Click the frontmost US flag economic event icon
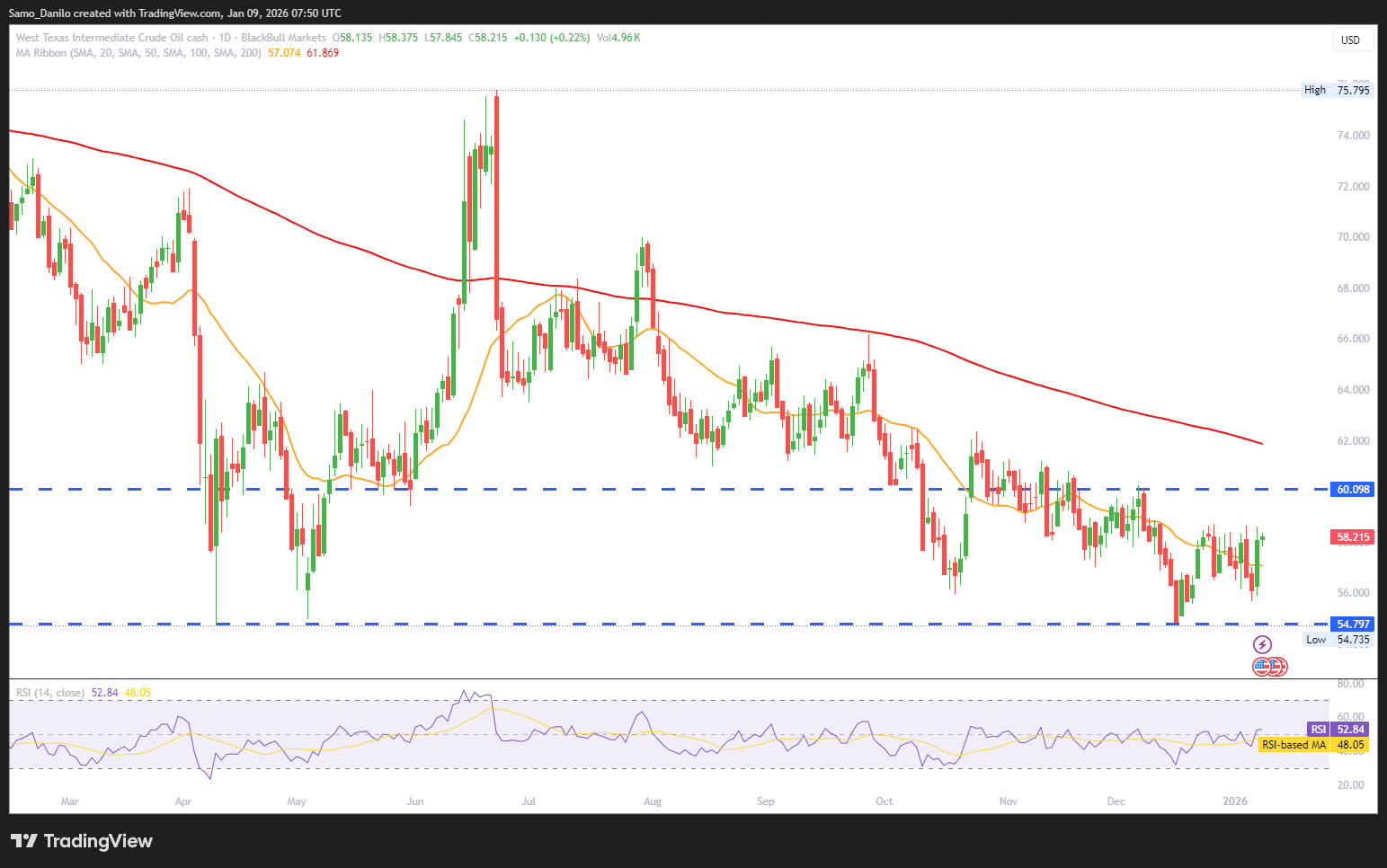1387x868 pixels. point(1262,667)
